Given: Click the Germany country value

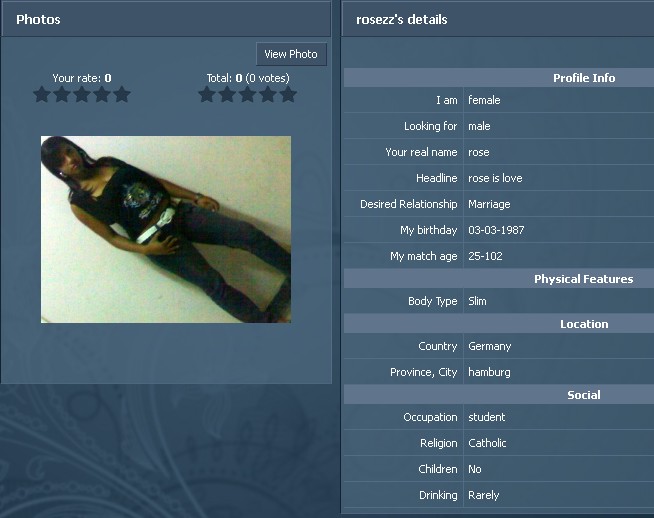Looking at the screenshot, I should click(x=489, y=347).
